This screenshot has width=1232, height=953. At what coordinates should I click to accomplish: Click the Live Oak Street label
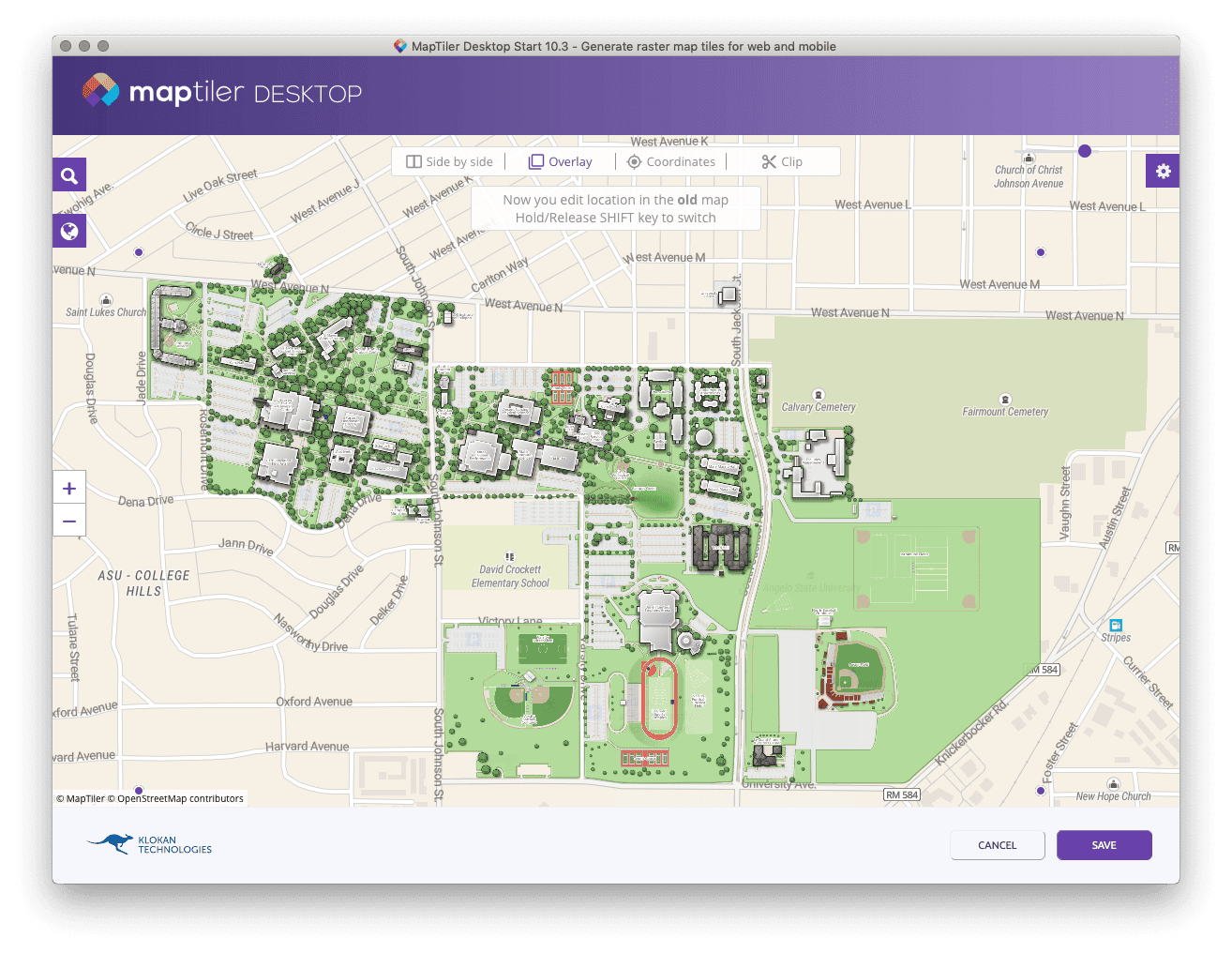click(x=220, y=186)
